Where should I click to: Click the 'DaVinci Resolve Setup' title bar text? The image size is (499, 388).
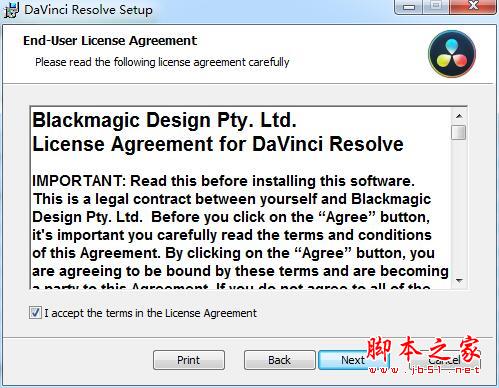pos(88,9)
